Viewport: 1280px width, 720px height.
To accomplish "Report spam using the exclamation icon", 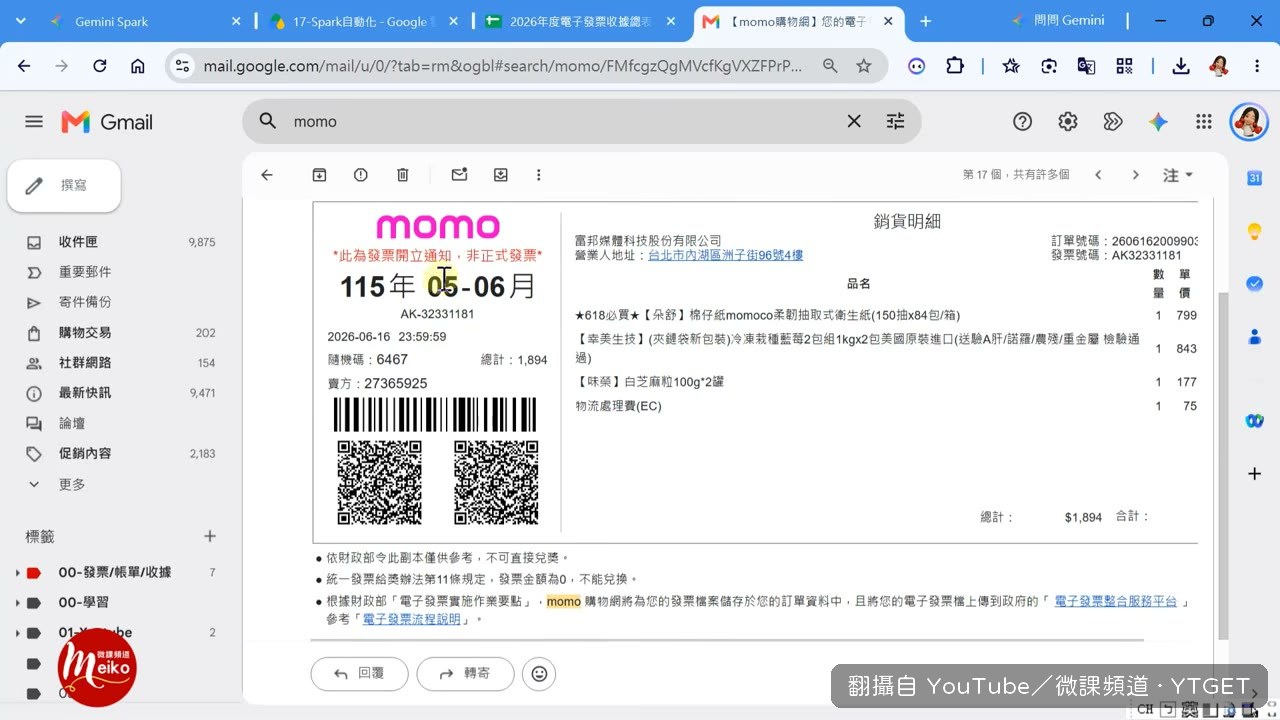I will 361,175.
